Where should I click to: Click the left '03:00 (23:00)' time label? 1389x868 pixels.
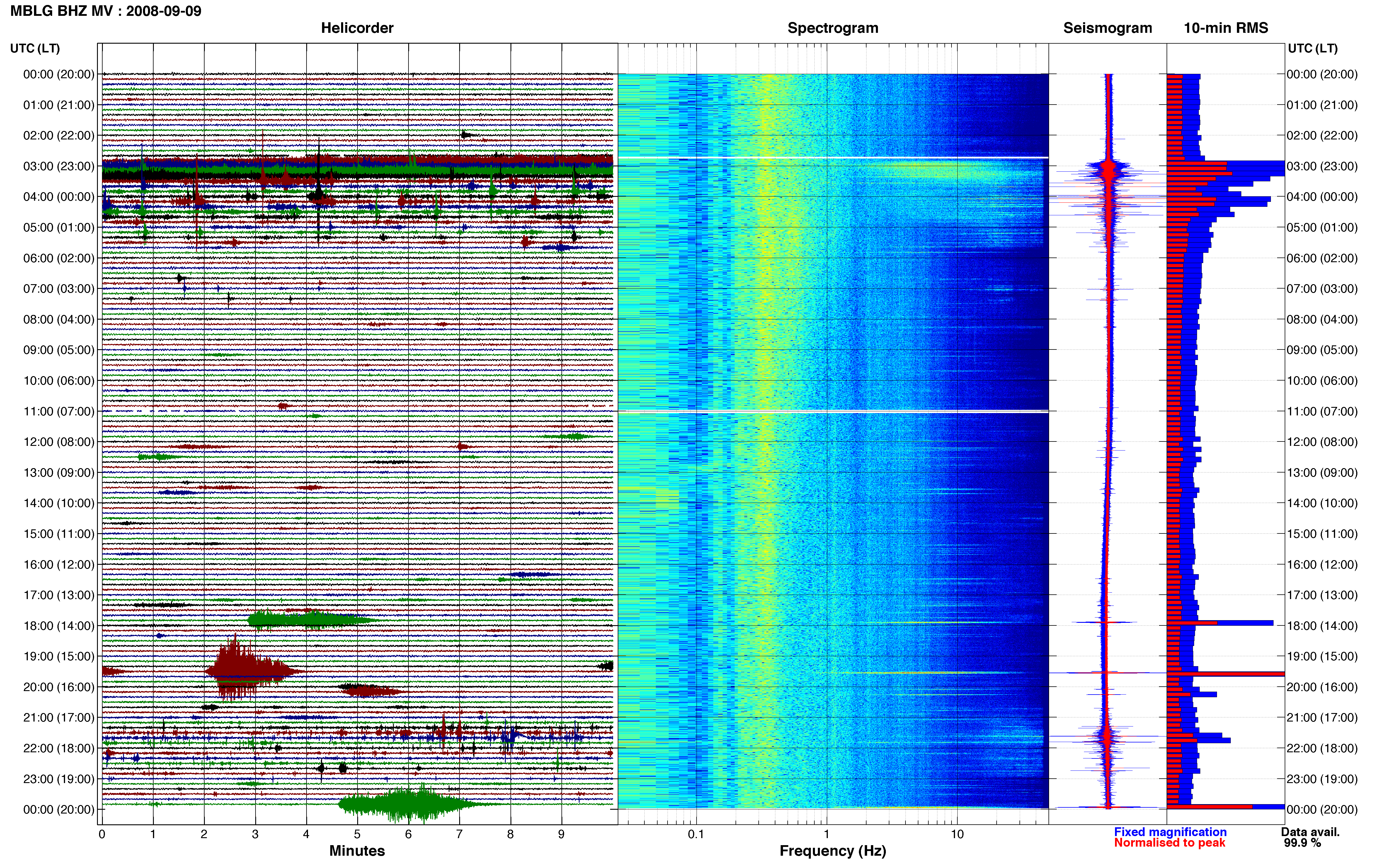[x=59, y=166]
